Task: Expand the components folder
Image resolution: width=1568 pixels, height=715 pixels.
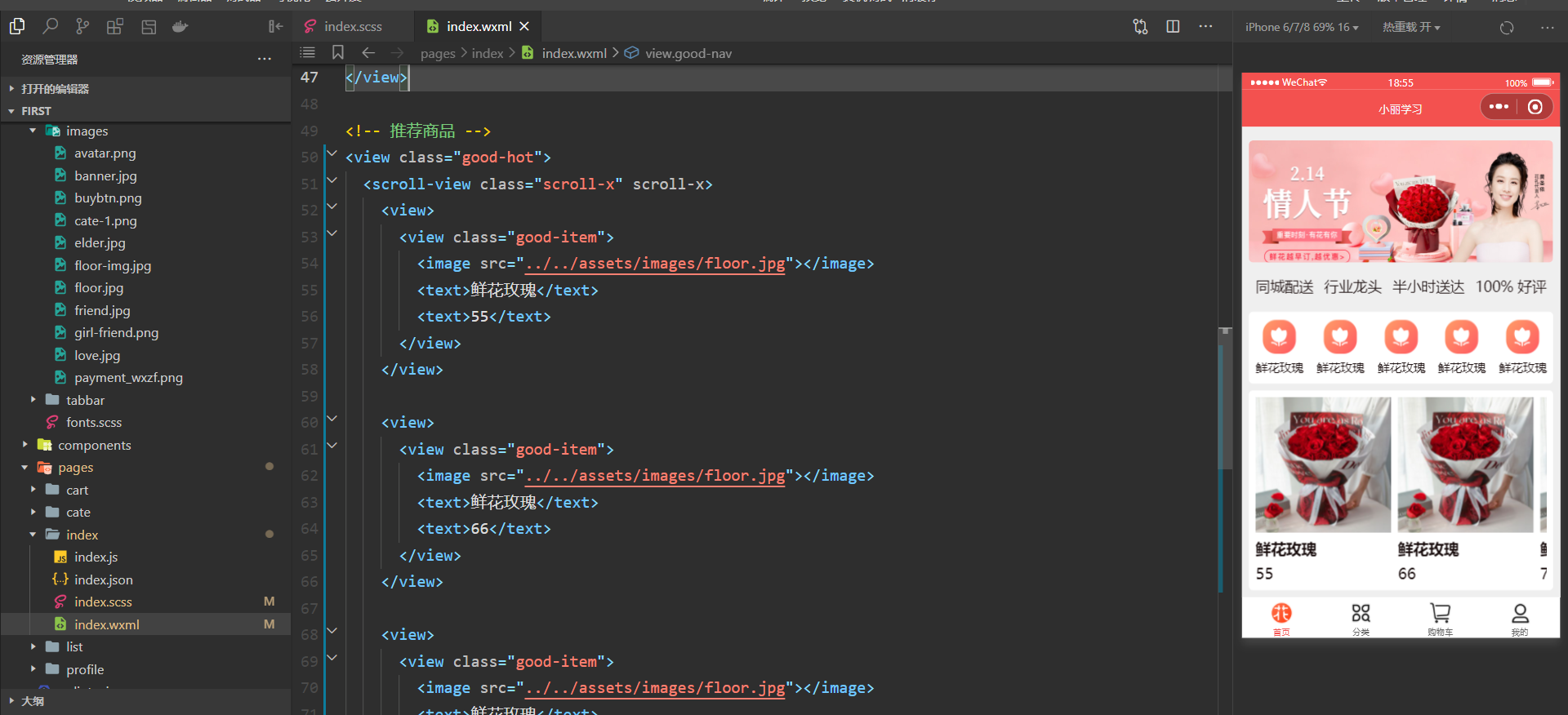Action: [24, 445]
